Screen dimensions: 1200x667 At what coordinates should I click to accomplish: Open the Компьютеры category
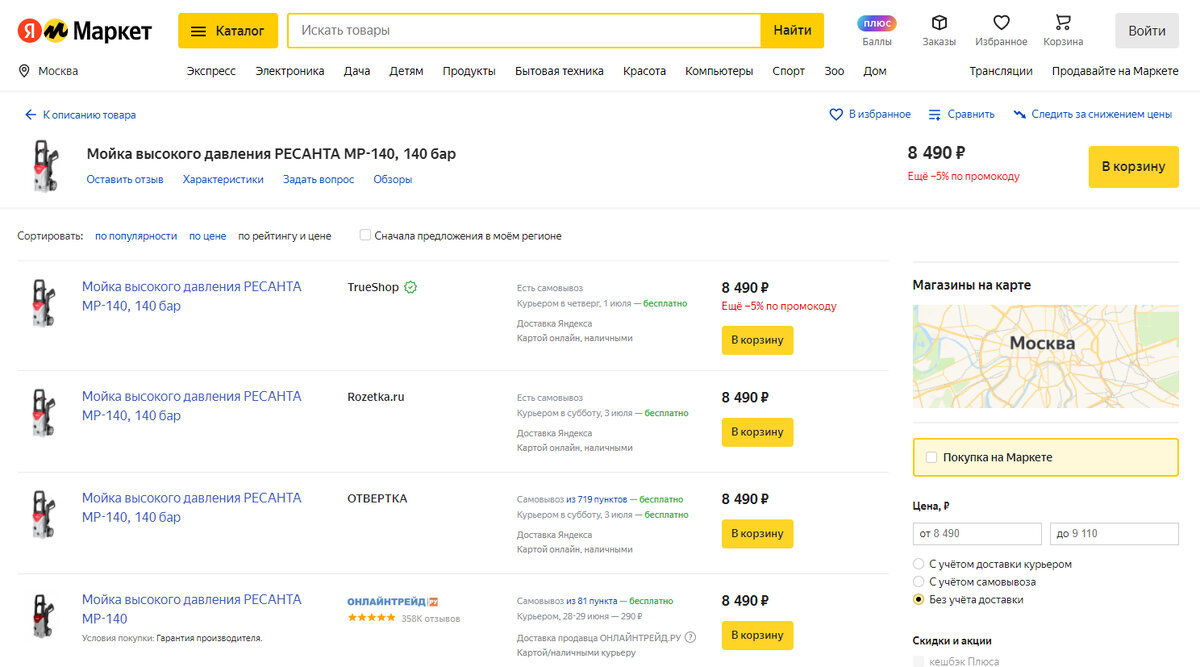(x=719, y=71)
